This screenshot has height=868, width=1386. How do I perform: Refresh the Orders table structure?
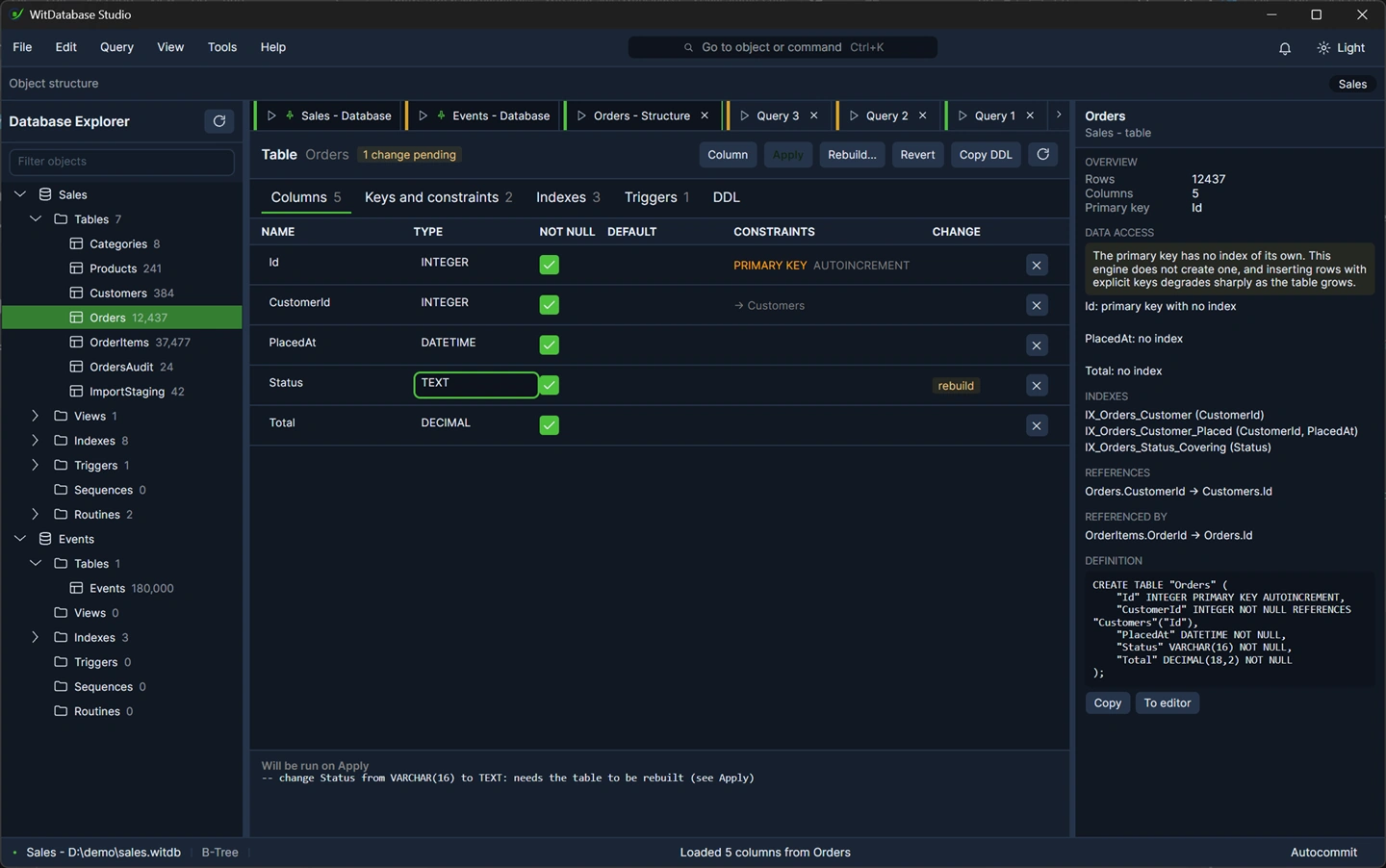(x=1042, y=155)
